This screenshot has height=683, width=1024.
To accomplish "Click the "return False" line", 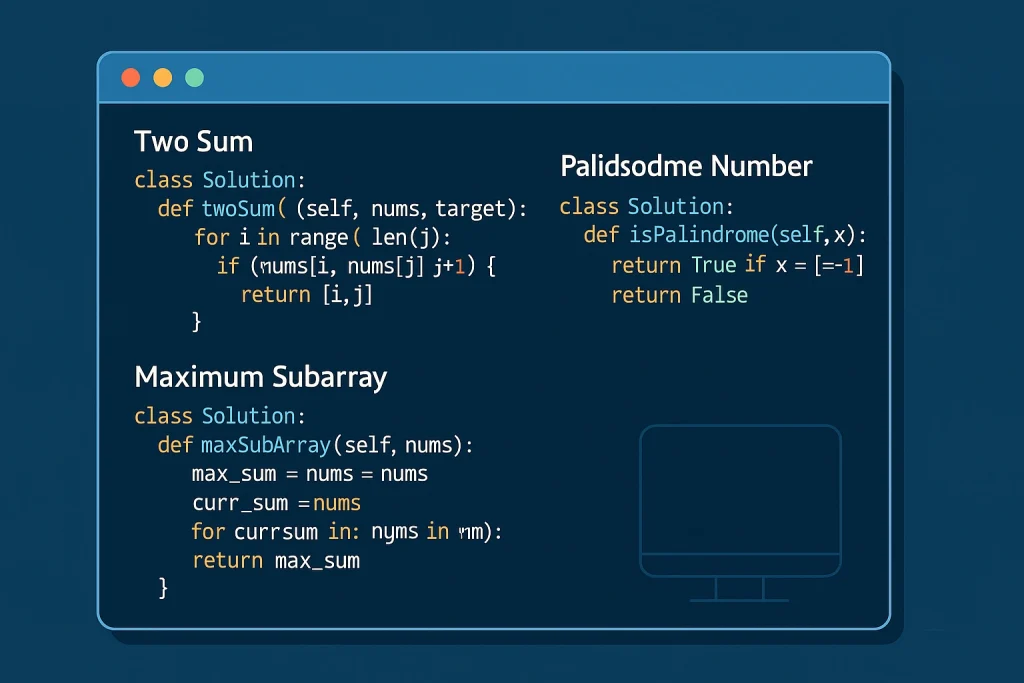I will point(679,295).
